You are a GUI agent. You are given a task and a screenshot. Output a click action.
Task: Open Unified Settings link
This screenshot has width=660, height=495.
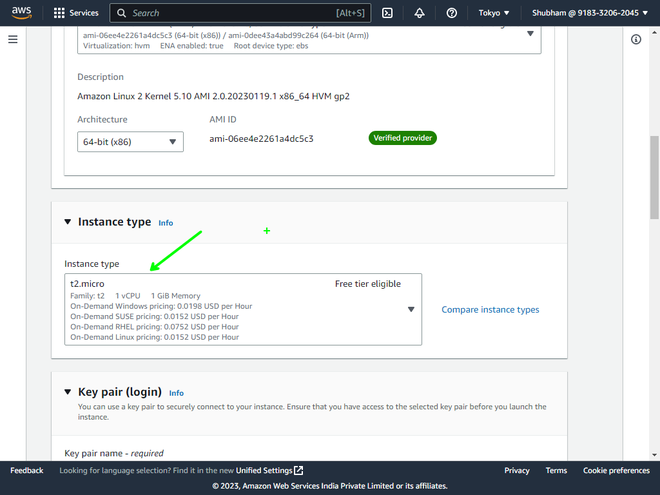264,471
